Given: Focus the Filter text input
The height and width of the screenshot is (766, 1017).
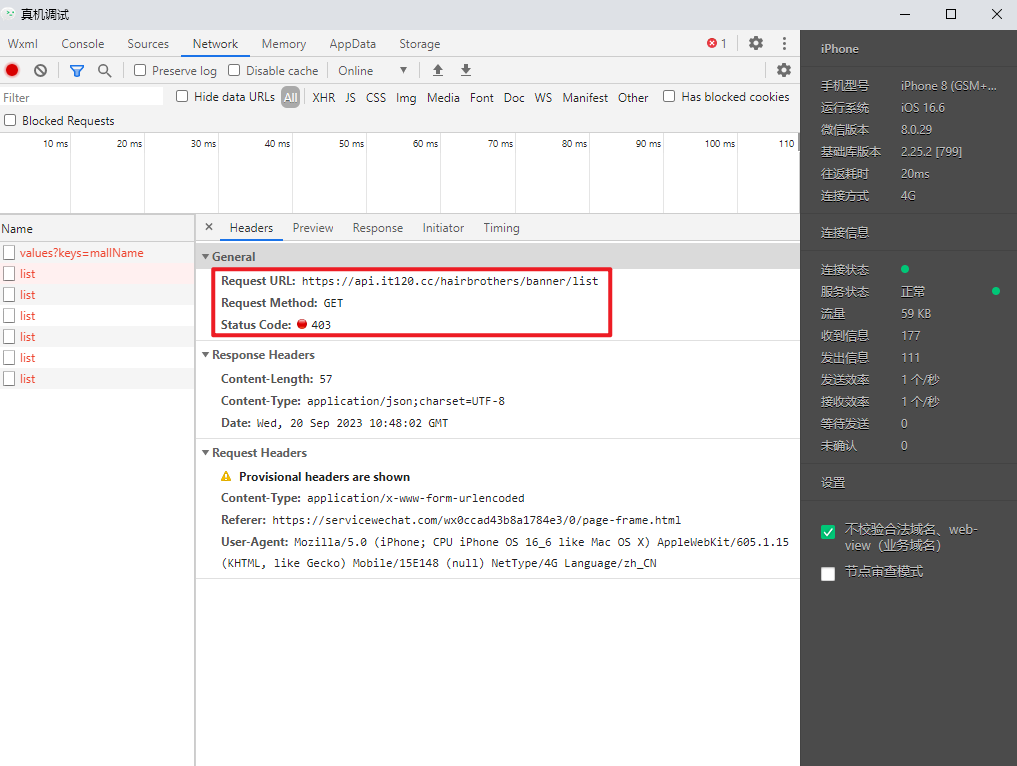Looking at the screenshot, I should click(x=82, y=97).
